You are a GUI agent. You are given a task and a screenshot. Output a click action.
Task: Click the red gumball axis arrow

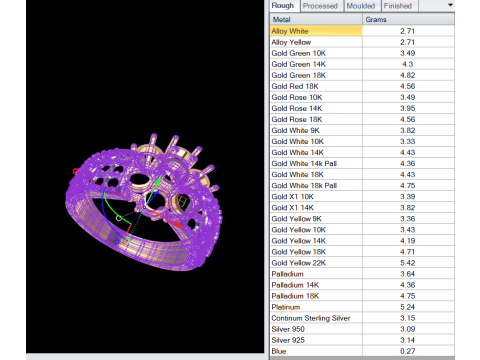coord(179,225)
